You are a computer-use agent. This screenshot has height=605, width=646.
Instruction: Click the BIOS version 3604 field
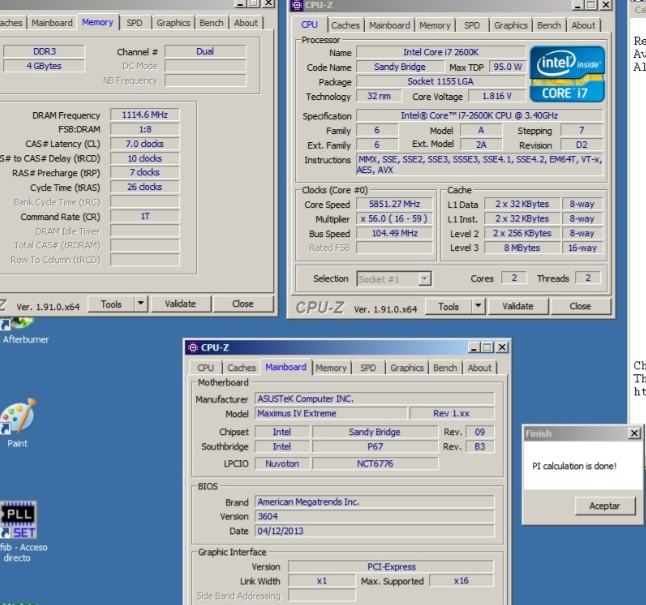pyautogui.click(x=374, y=516)
